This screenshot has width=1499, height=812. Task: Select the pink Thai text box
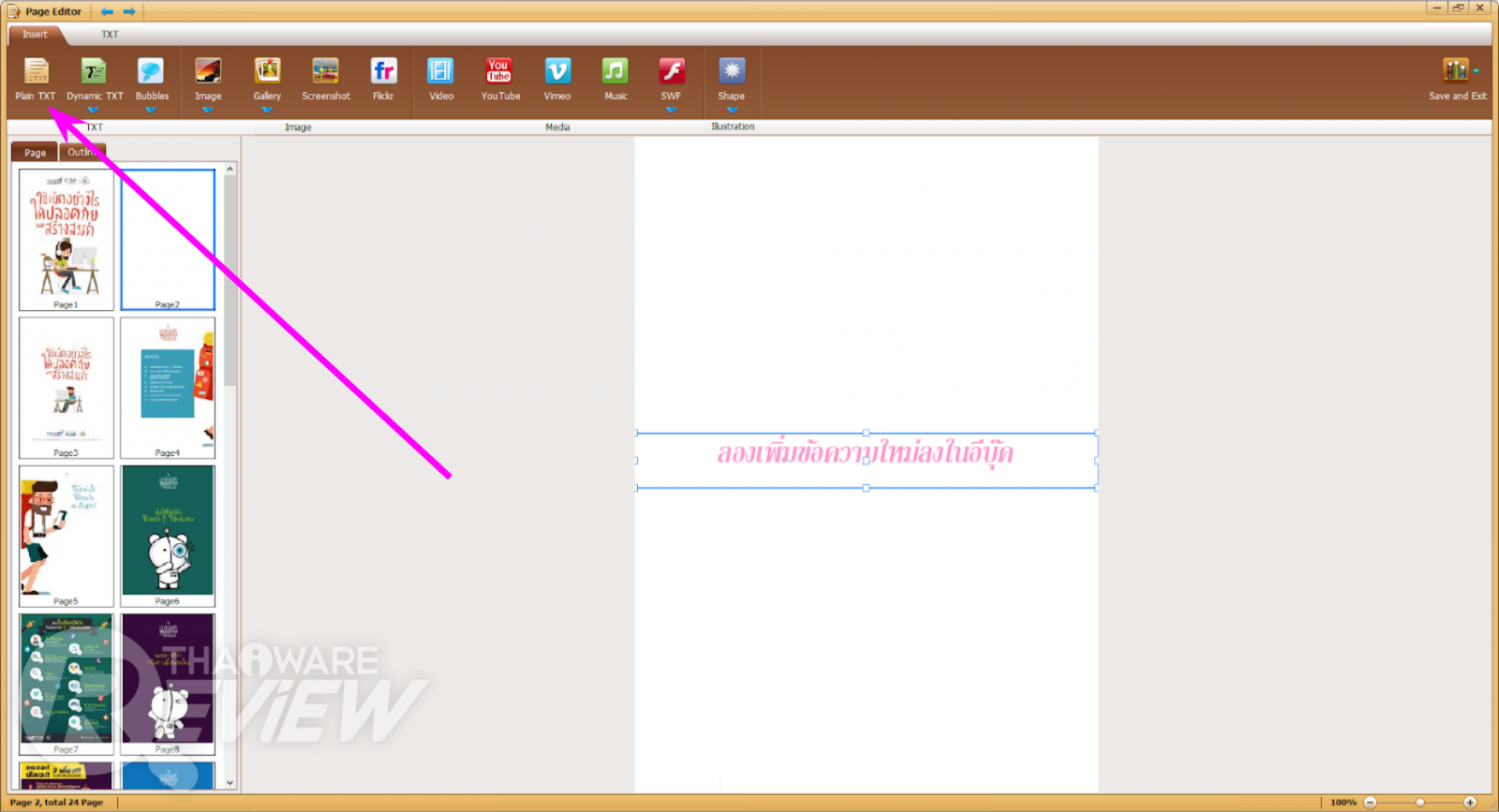(866, 460)
